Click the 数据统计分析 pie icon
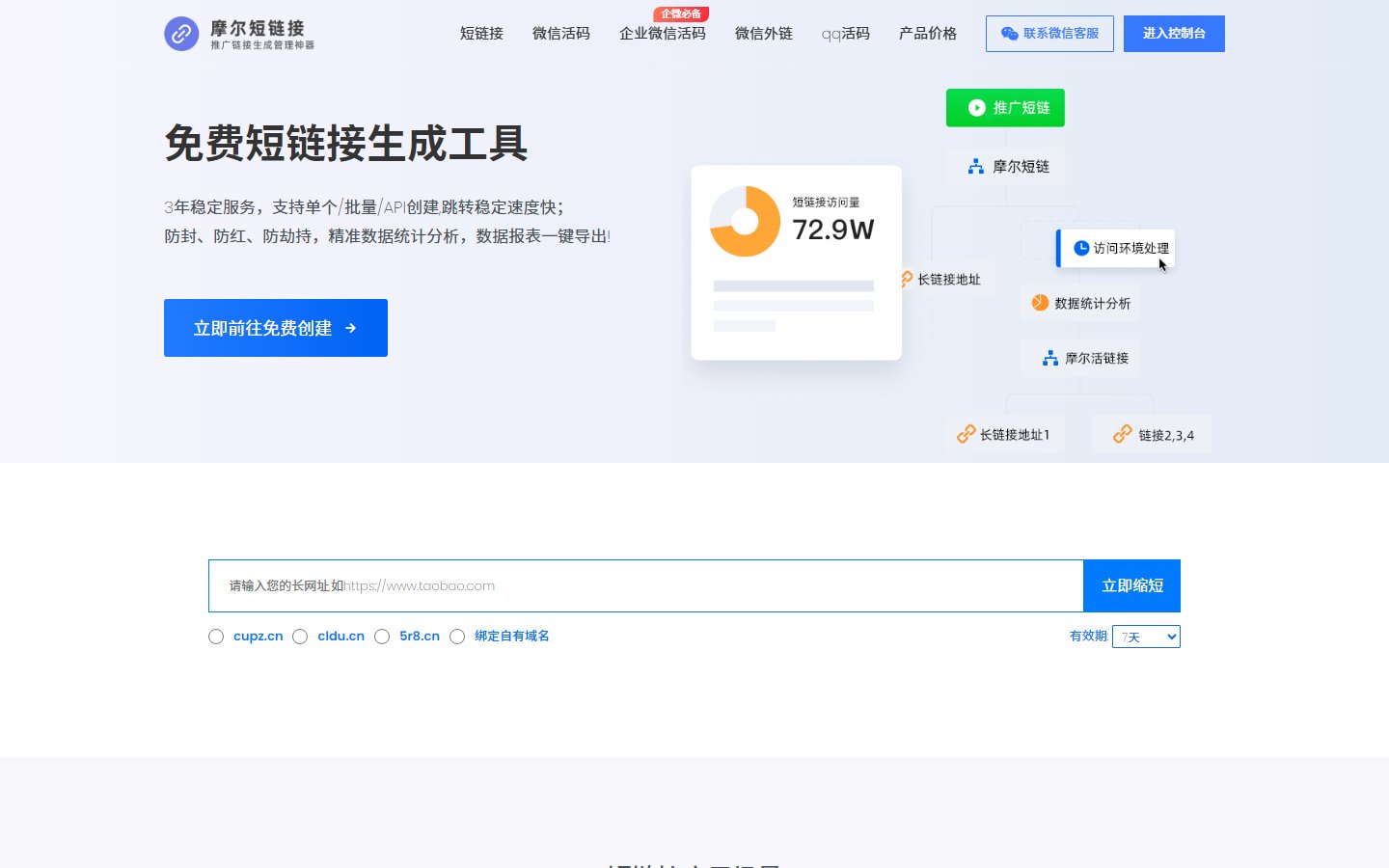Image resolution: width=1389 pixels, height=868 pixels. coord(1040,303)
